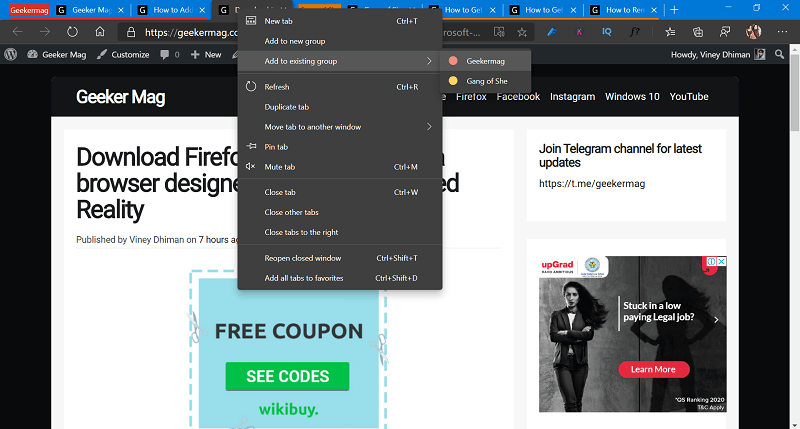Reload the page with the refresh icon

click(x=72, y=32)
